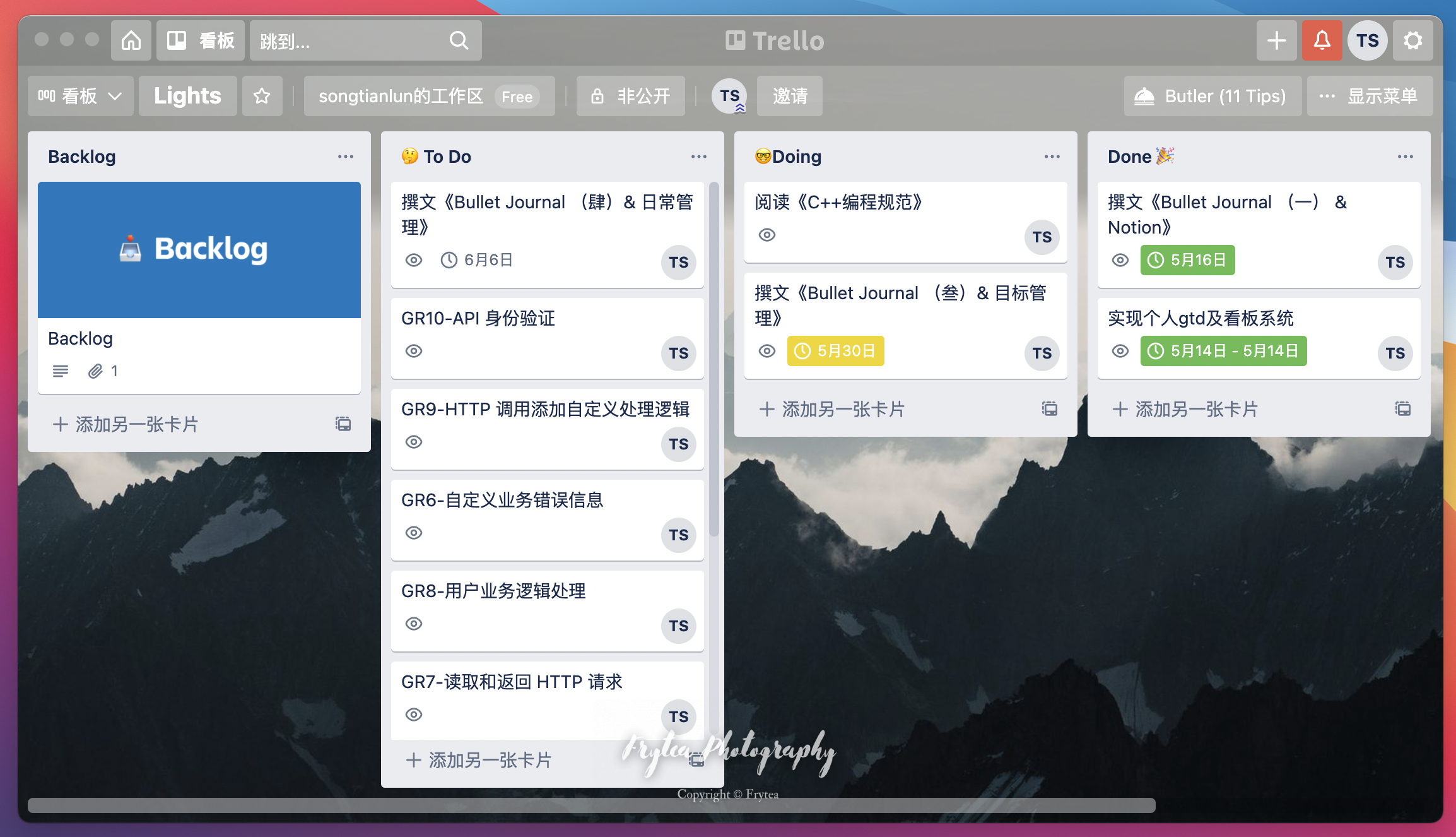The width and height of the screenshot is (1456, 837).
Task: Click template icon in Backlog list footer
Action: pos(343,424)
